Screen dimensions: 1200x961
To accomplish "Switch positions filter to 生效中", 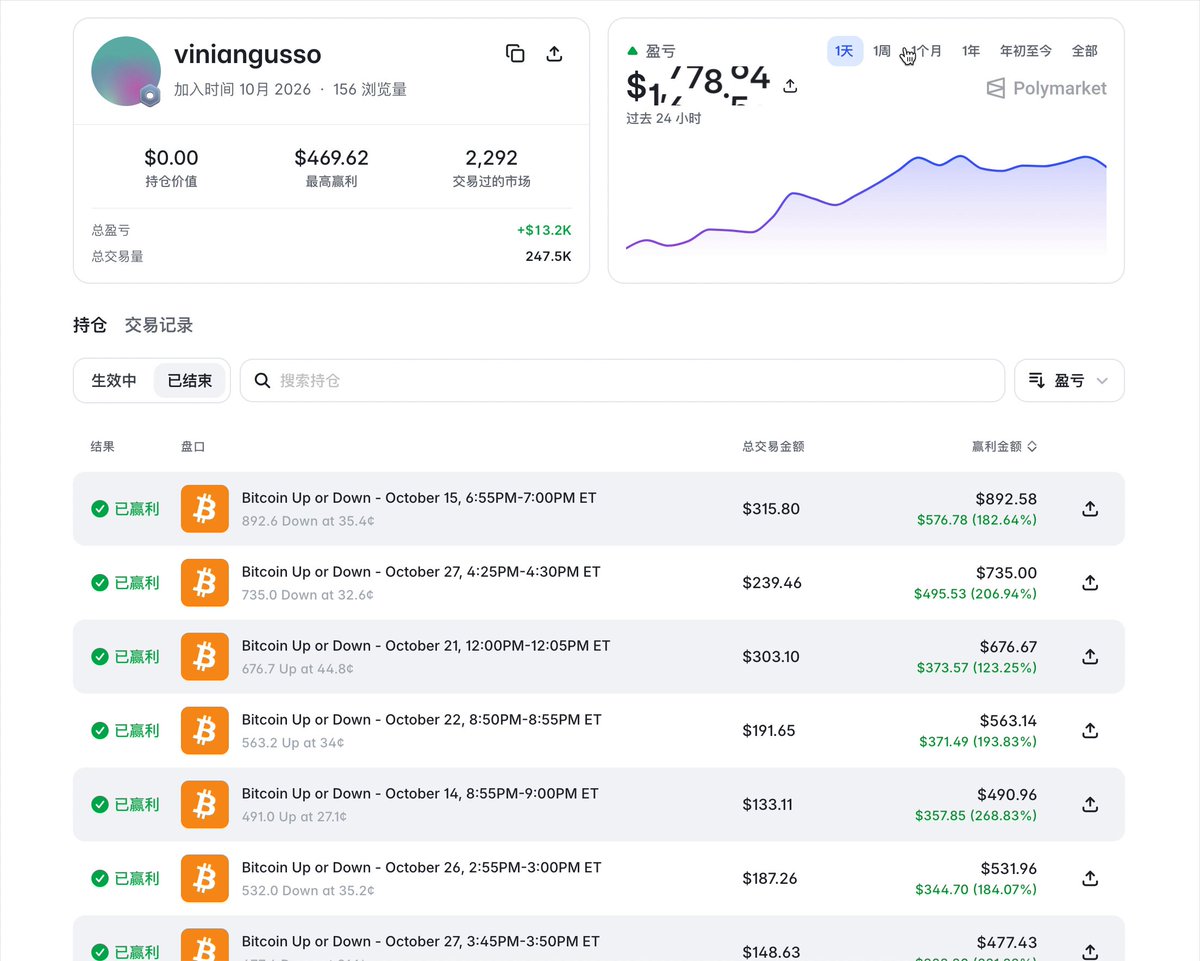I will click(114, 381).
